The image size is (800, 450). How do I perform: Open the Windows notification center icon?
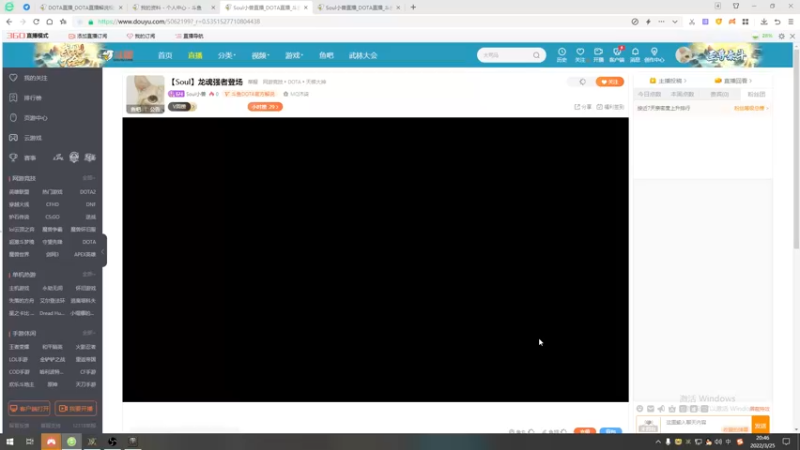786,442
